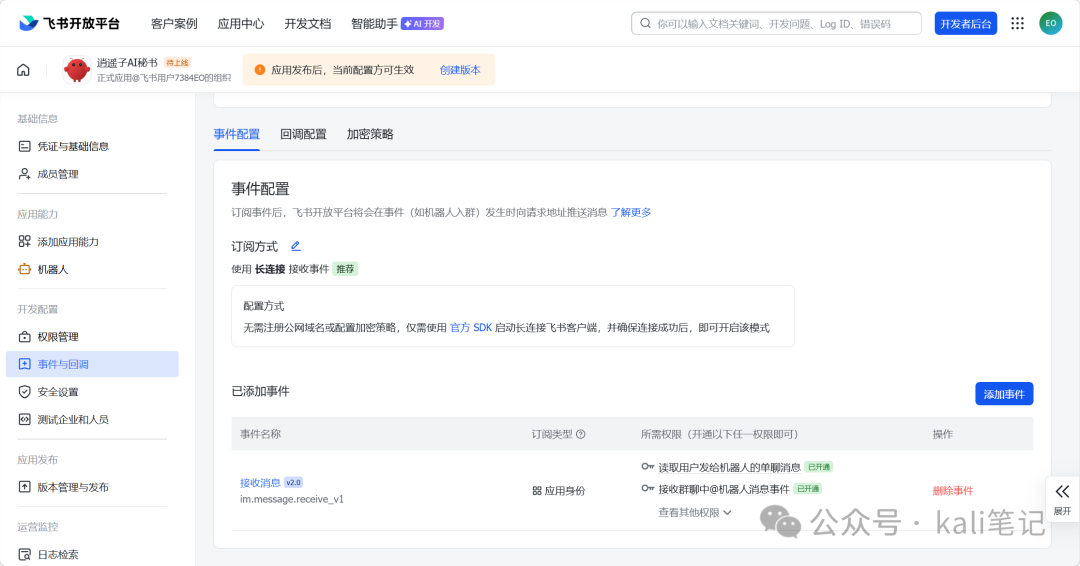Click the 应用身份 grid icon
The width and height of the screenshot is (1080, 566).
[537, 491]
